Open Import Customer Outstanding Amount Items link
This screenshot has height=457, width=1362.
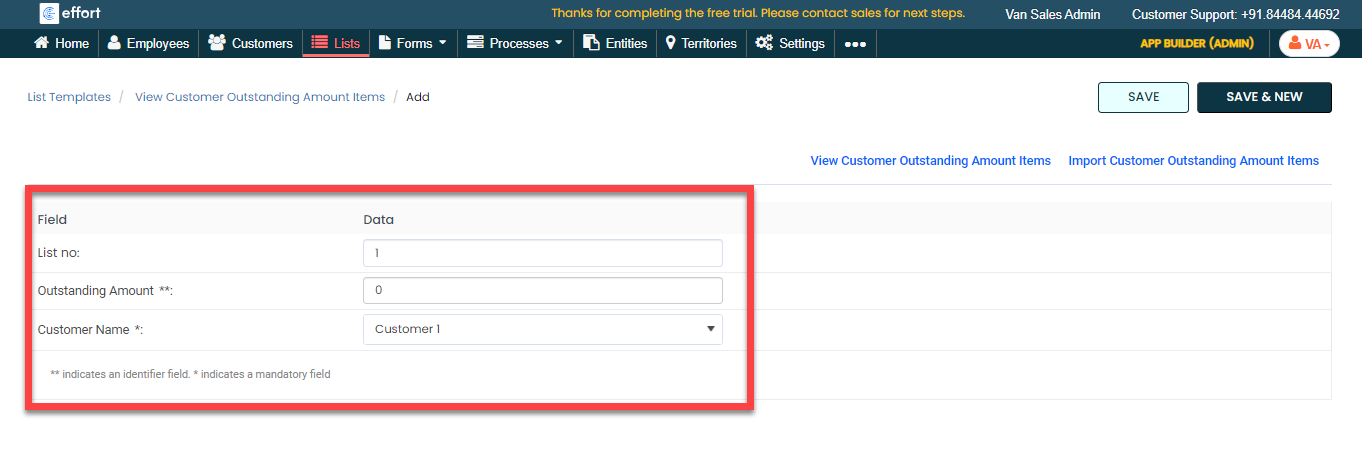pos(1193,161)
